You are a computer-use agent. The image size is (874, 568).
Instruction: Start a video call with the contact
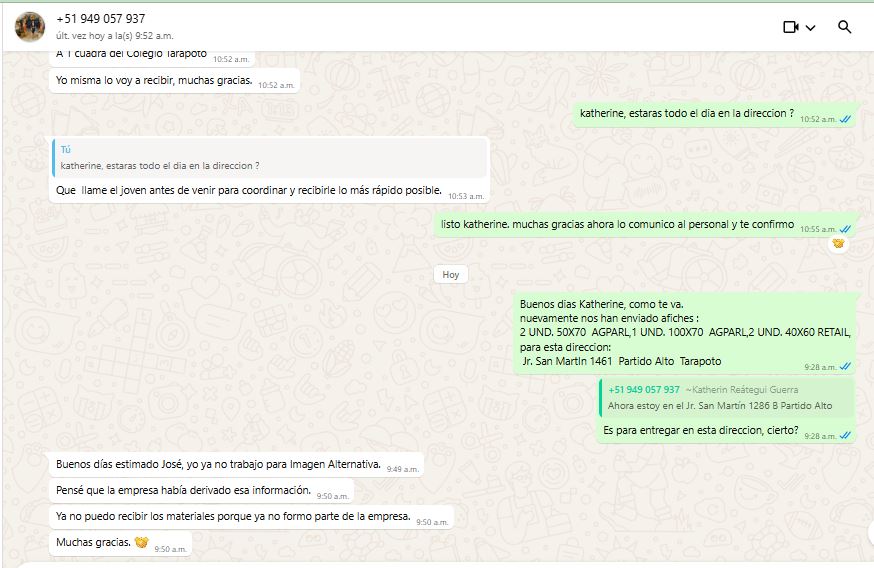[x=790, y=27]
